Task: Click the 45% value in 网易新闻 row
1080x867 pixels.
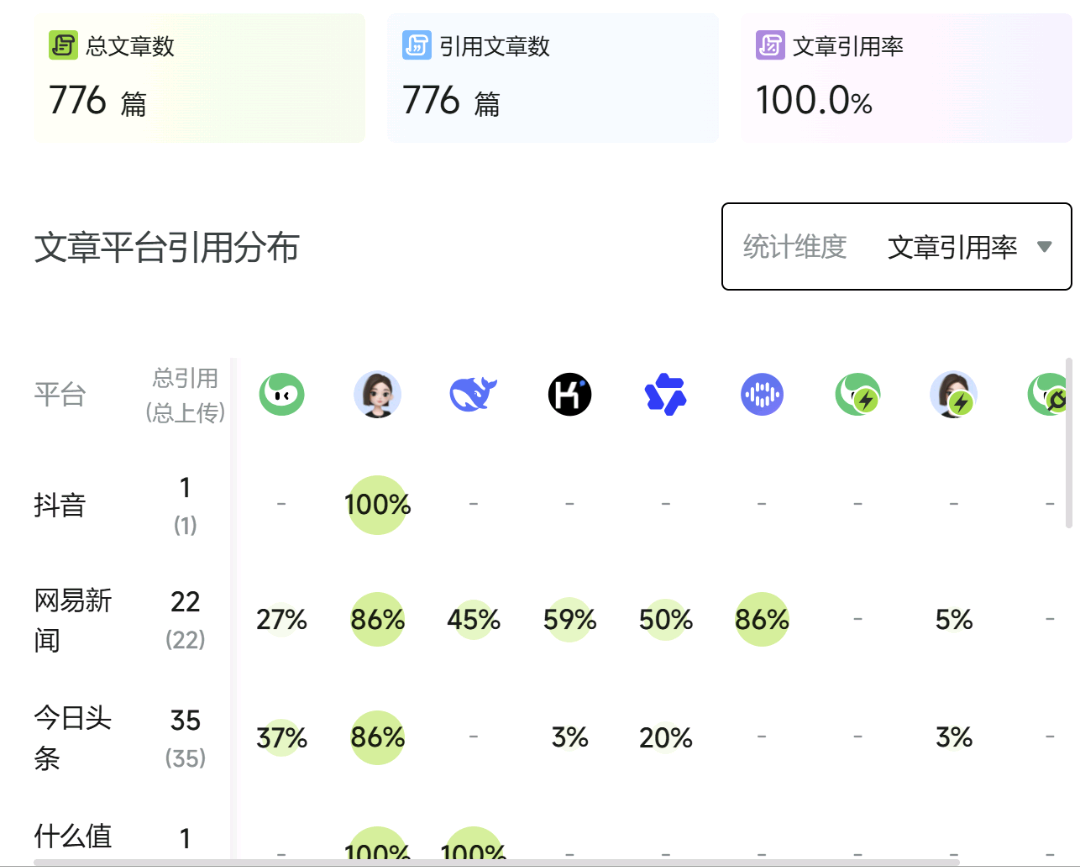Action: coord(473,620)
